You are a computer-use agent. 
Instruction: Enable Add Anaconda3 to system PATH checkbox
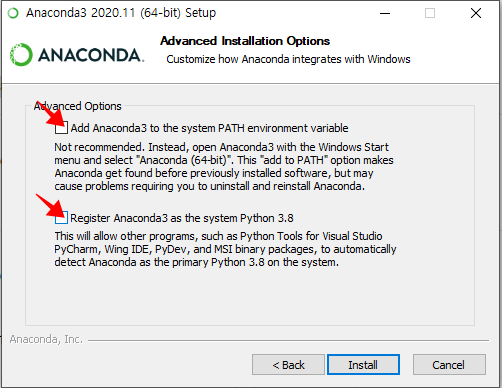61,128
